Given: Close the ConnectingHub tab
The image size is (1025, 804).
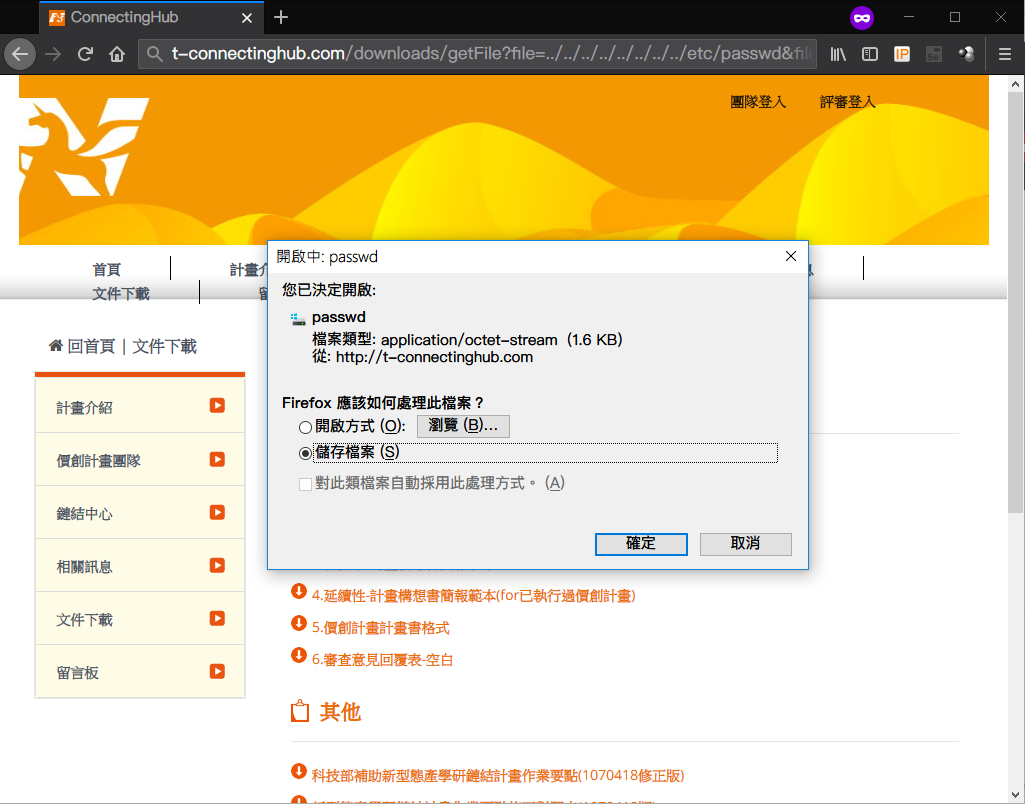Looking at the screenshot, I should 247,18.
